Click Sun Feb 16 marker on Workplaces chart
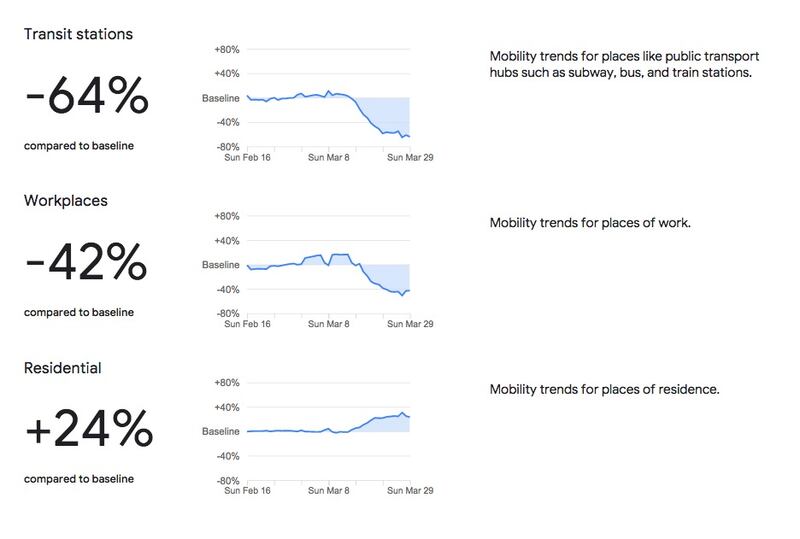This screenshot has width=800, height=539. pyautogui.click(x=247, y=324)
